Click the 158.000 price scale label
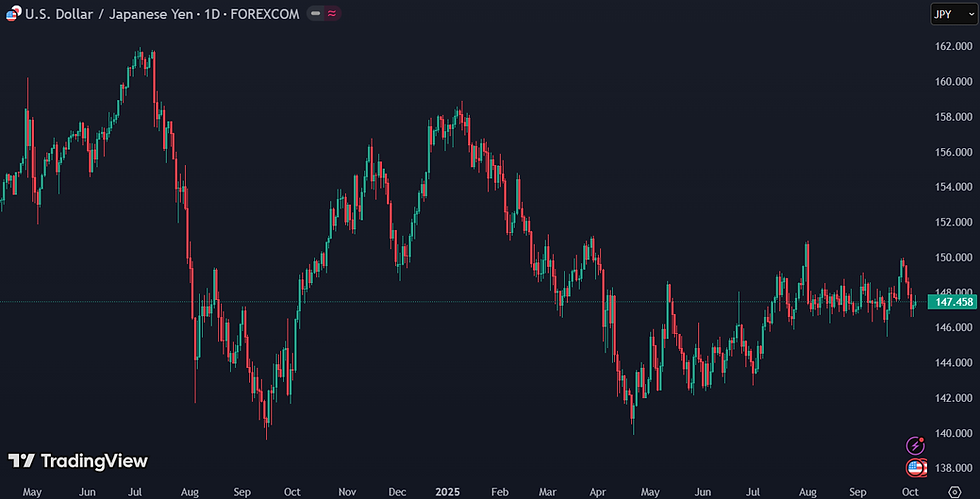The height and width of the screenshot is (499, 980). pyautogui.click(x=954, y=117)
